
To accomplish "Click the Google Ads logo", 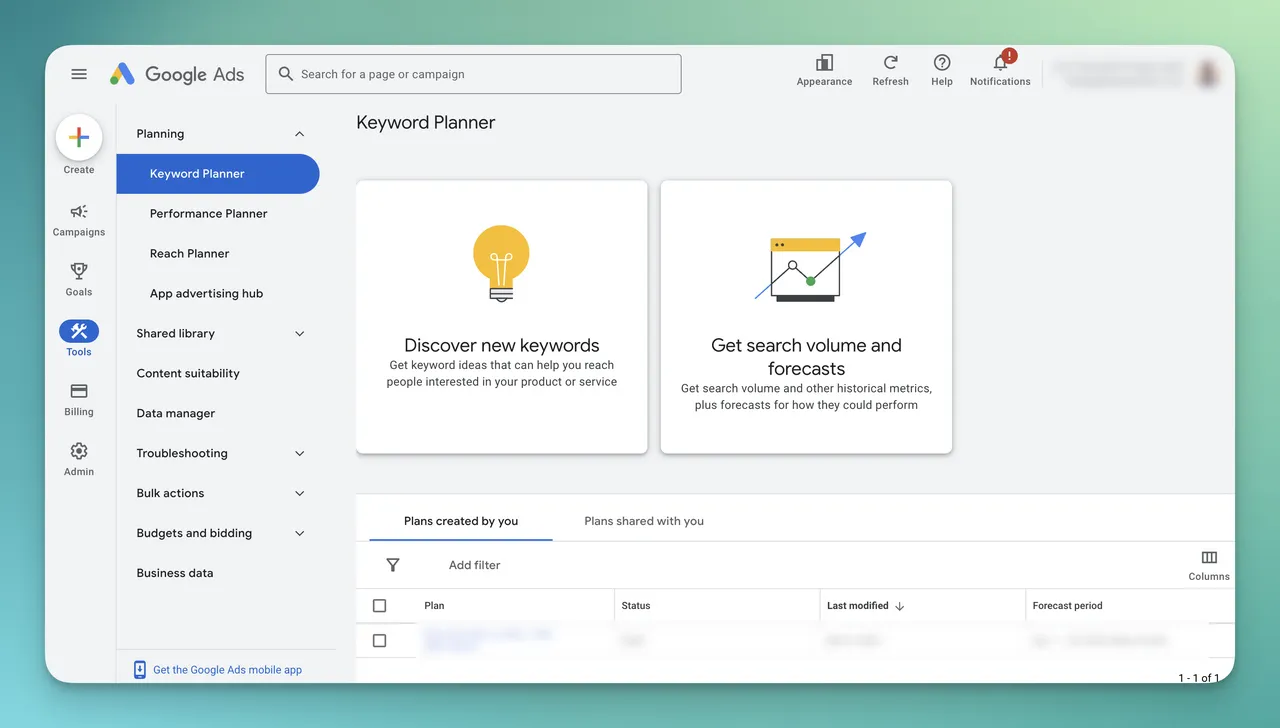I will (x=177, y=74).
